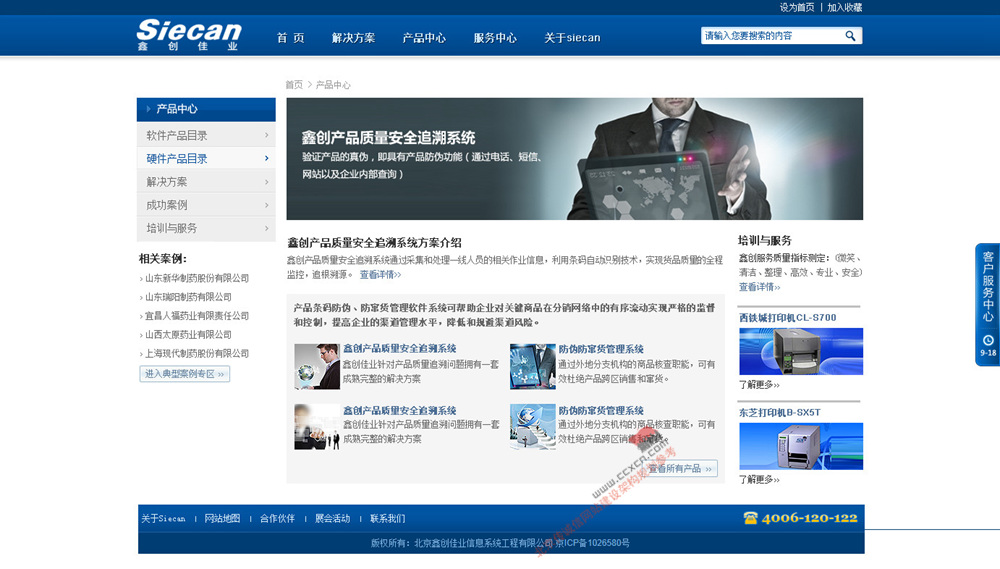The height and width of the screenshot is (569, 1000).
Task: Click the top anti-counterfeit system thumbnail
Action: point(532,366)
